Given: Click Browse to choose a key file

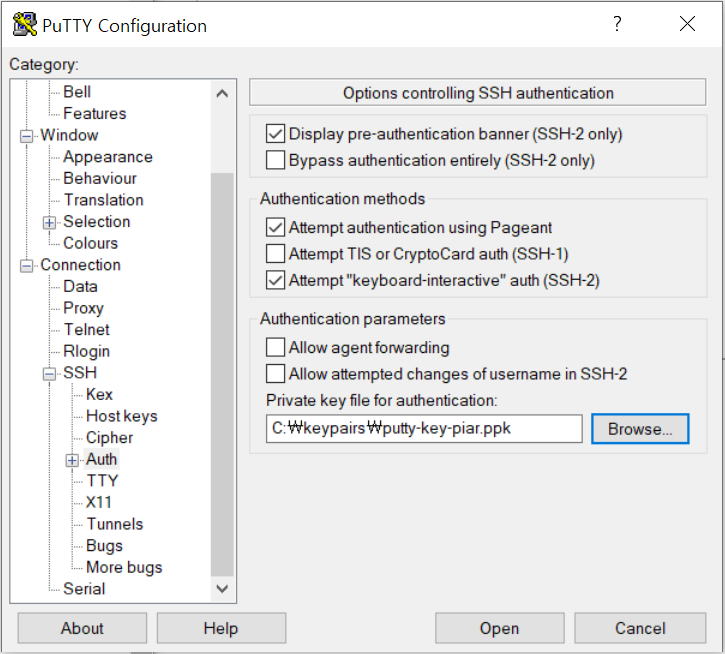Looking at the screenshot, I should tap(640, 429).
